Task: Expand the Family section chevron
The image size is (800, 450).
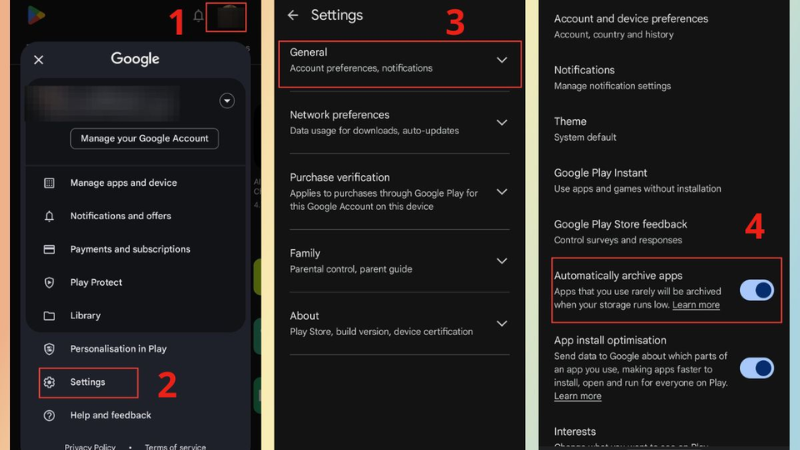Action: (x=502, y=261)
